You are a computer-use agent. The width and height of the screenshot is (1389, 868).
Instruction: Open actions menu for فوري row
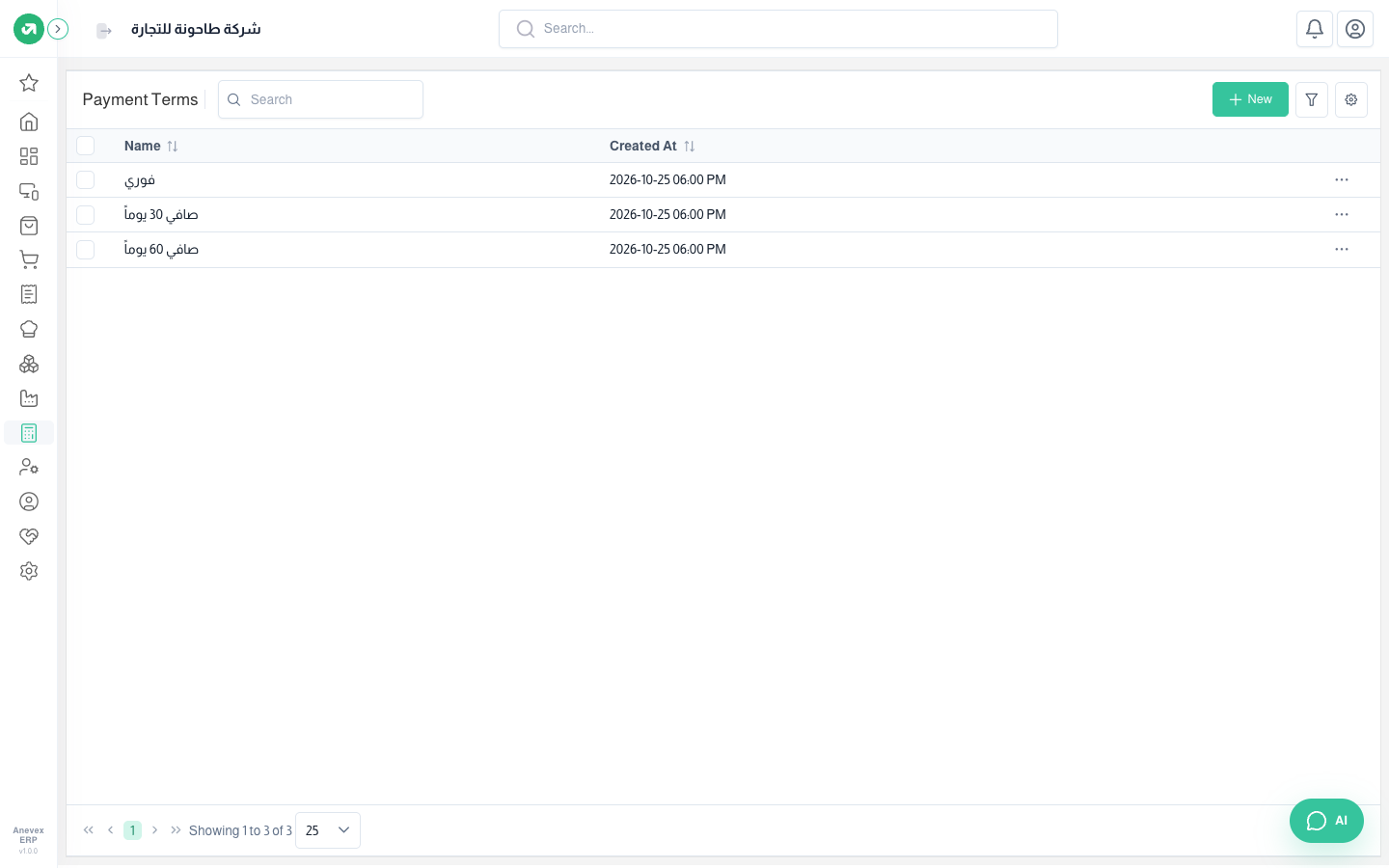coord(1342,180)
